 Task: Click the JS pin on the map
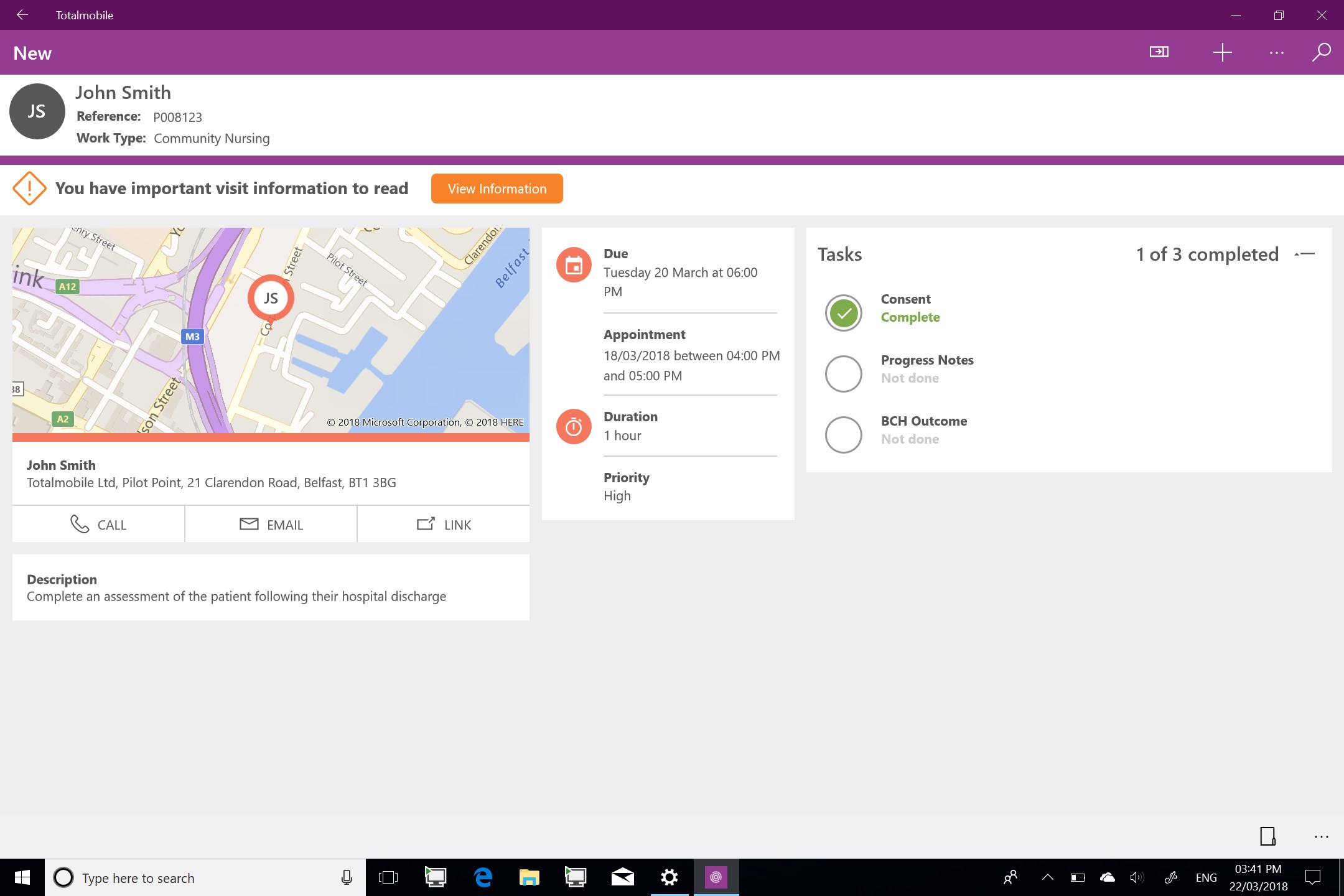(271, 298)
